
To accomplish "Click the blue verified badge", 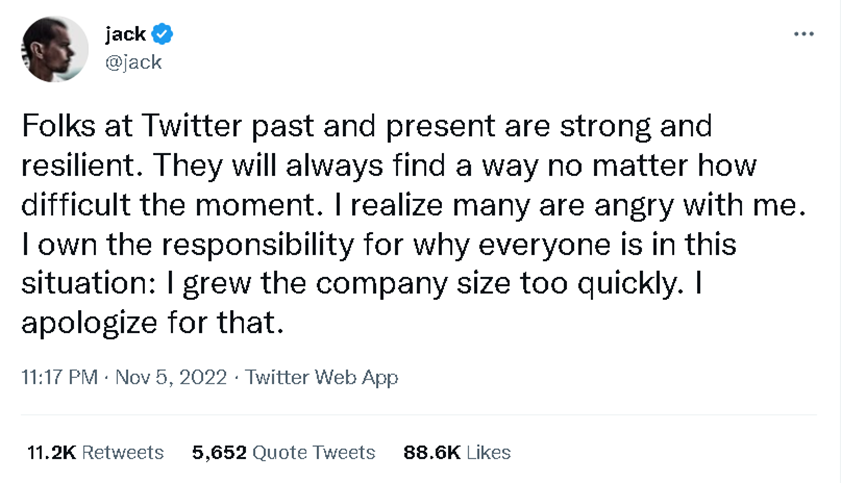I will [162, 36].
